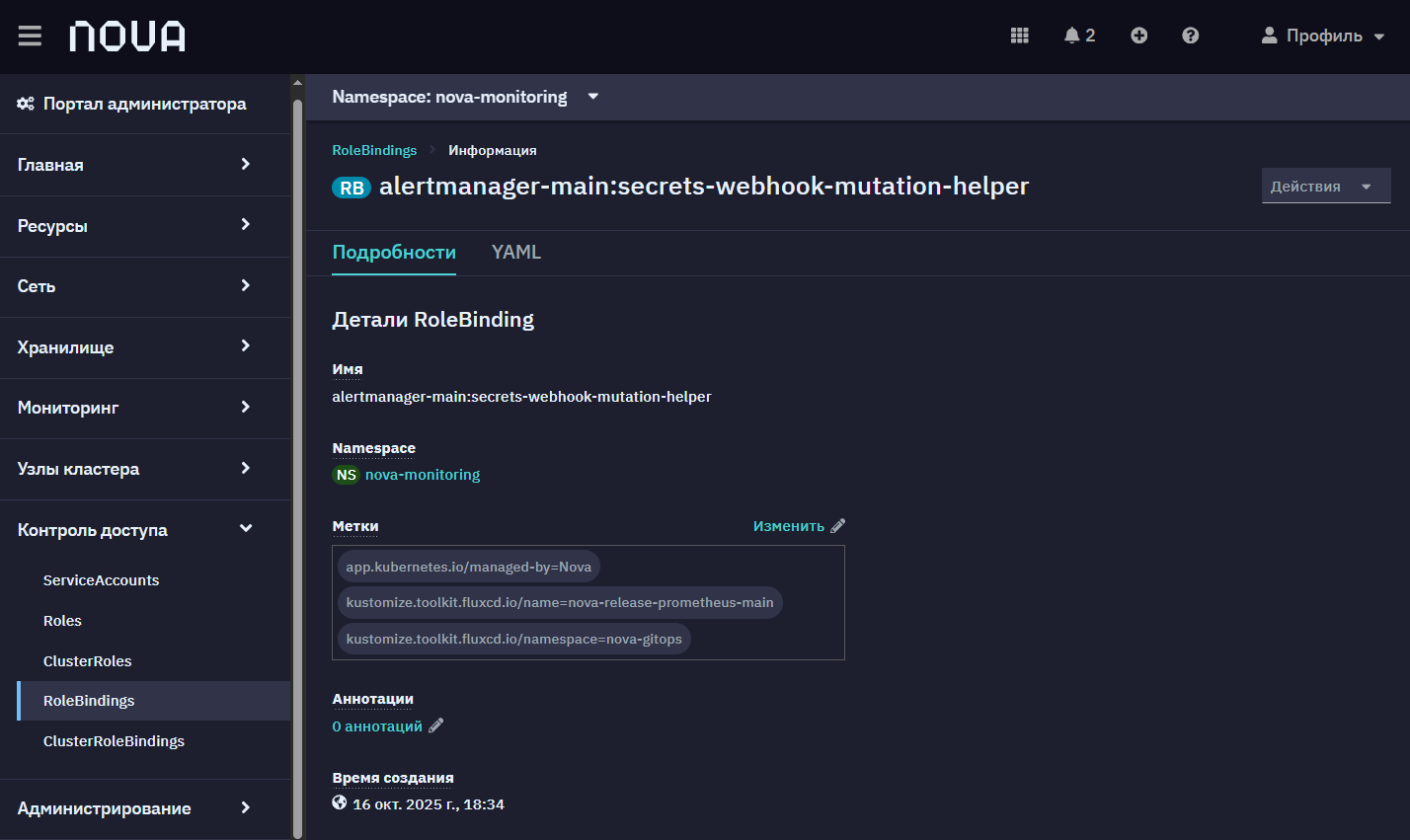Click the NOVA logo
The width and height of the screenshot is (1410, 840).
click(x=127, y=37)
